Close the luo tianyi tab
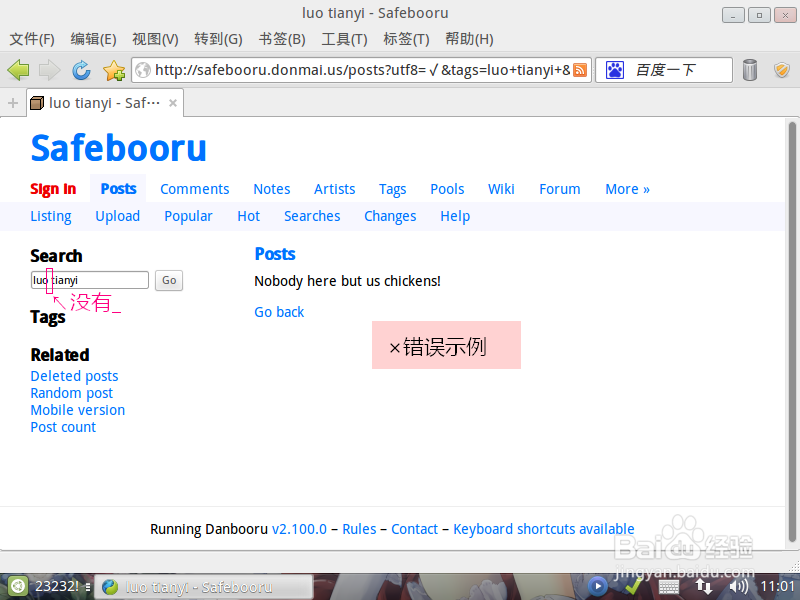The width and height of the screenshot is (800, 600). coord(173,103)
